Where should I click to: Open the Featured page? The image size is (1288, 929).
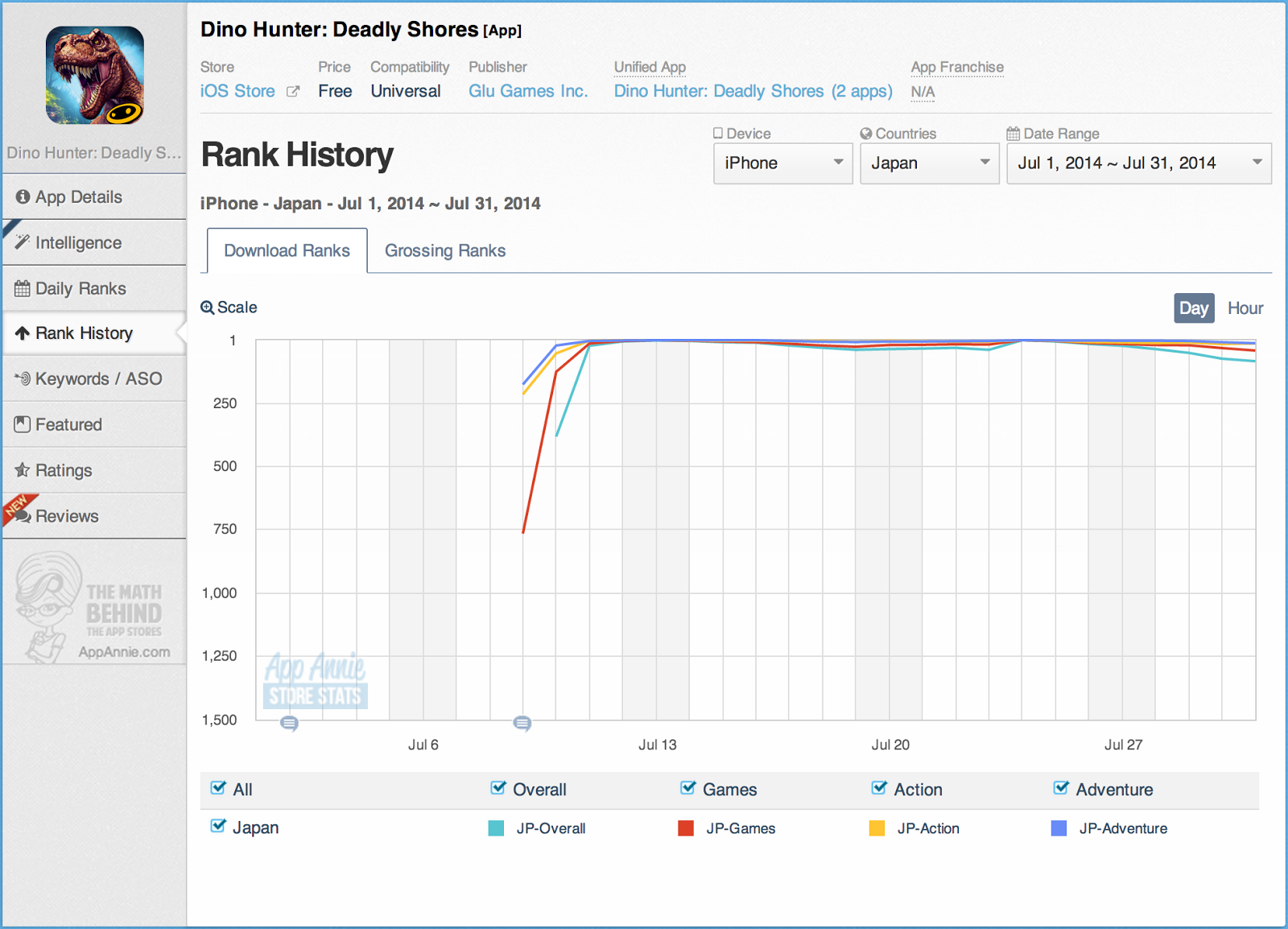94,424
